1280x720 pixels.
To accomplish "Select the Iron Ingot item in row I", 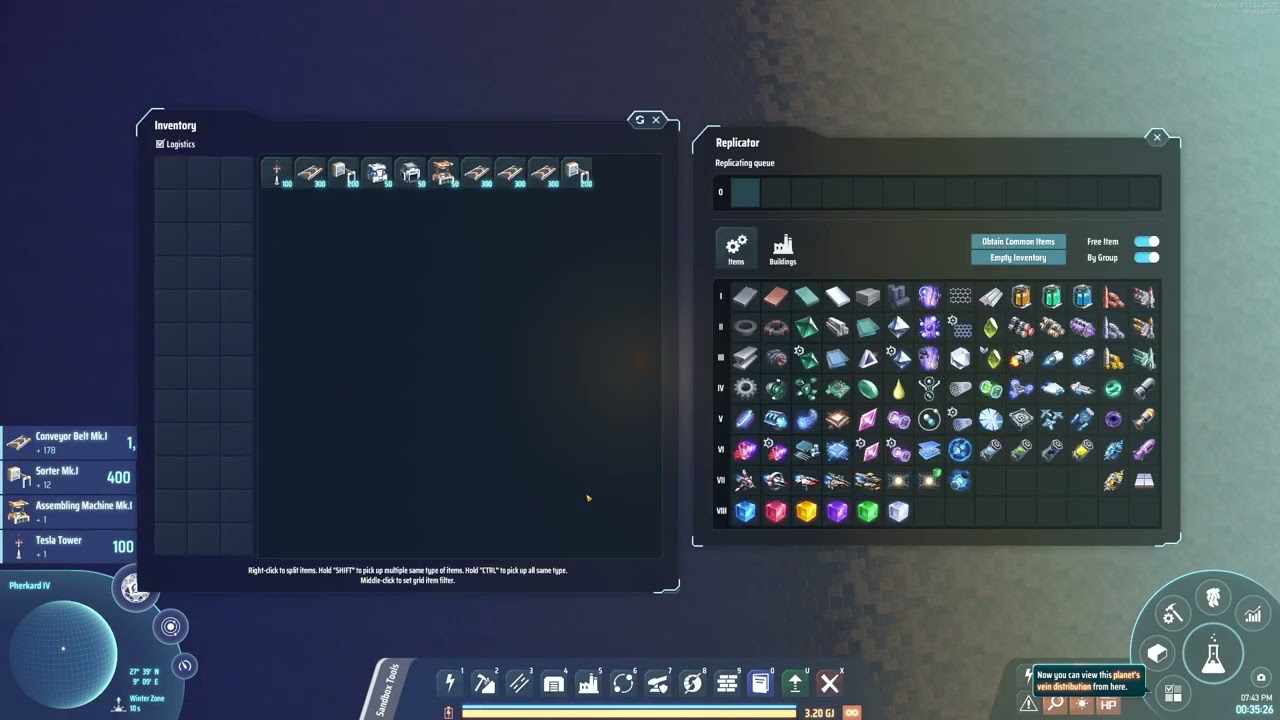I will [x=745, y=296].
